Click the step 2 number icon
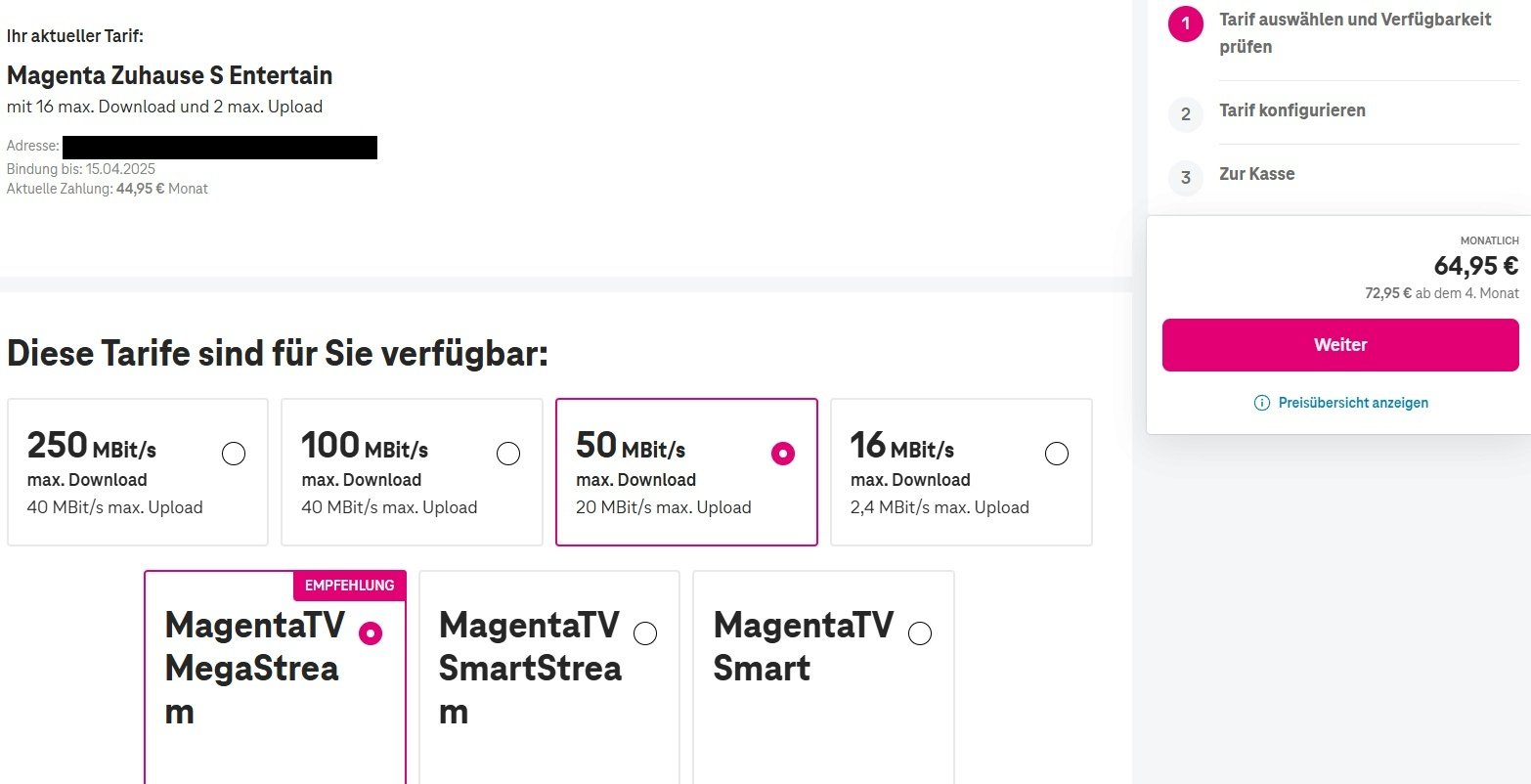 (1186, 114)
